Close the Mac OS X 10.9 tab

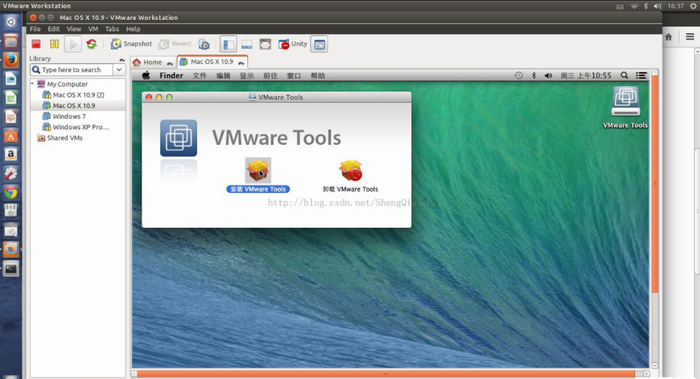[241, 62]
